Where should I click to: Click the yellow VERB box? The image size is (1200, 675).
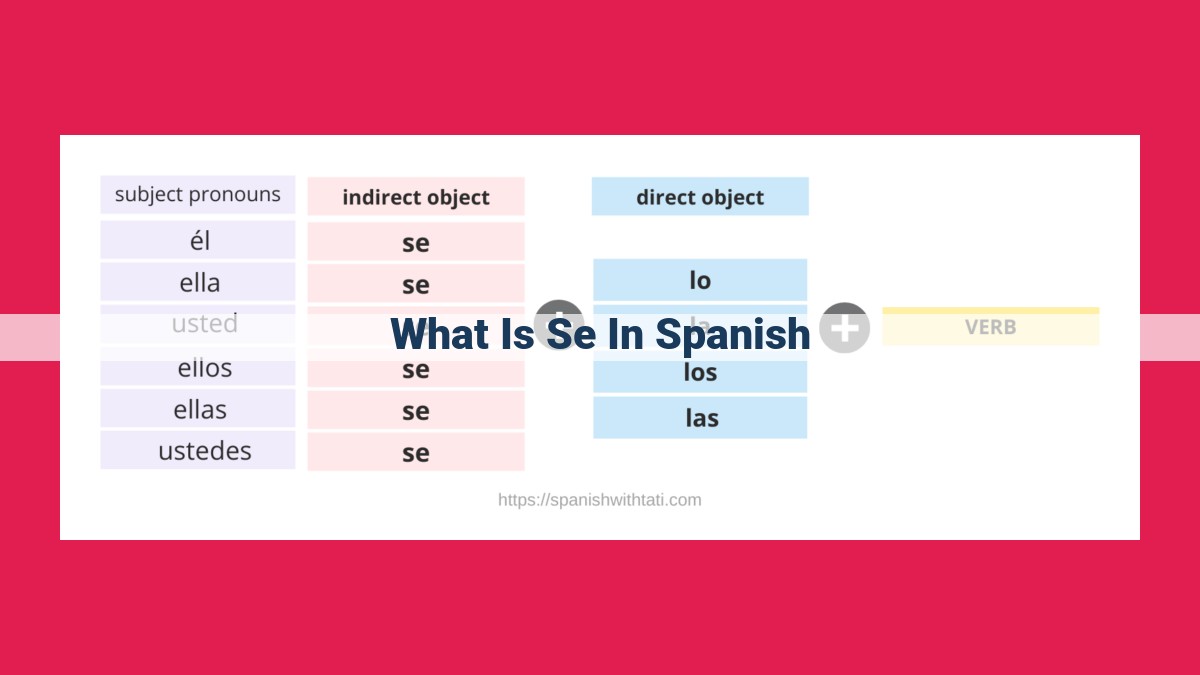(991, 327)
